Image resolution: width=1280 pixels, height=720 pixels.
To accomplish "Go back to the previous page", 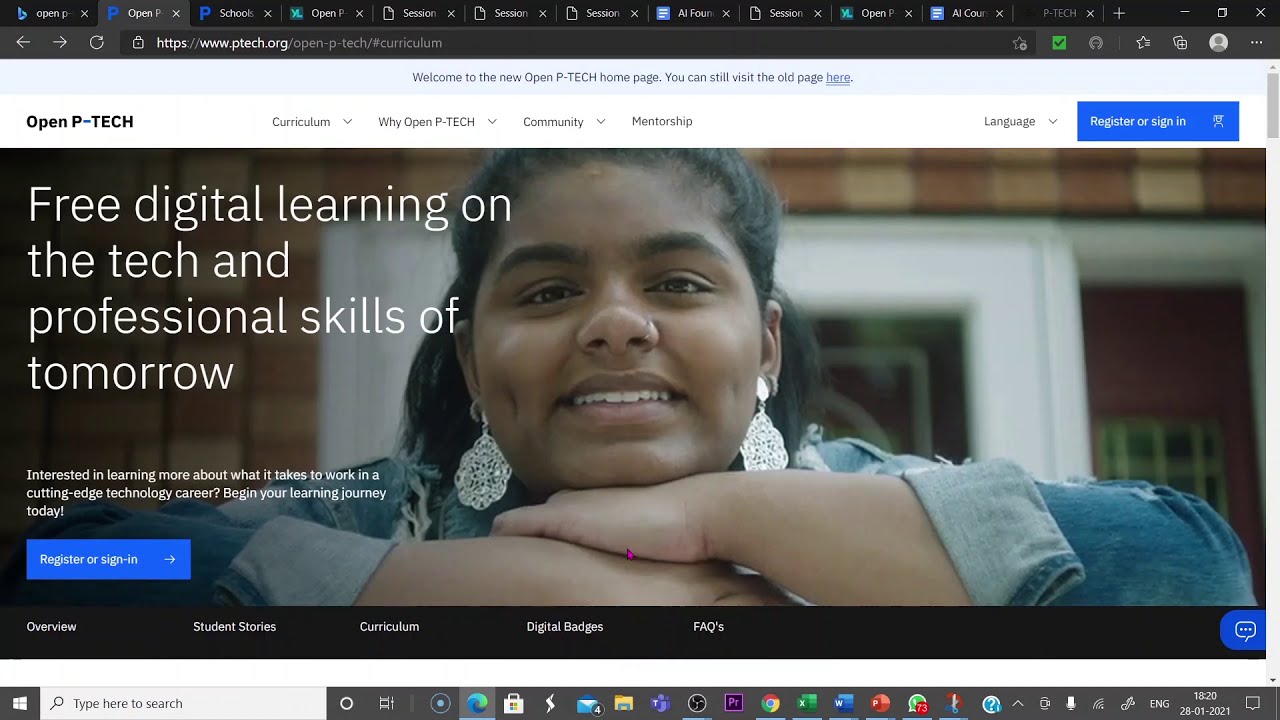I will (x=23, y=43).
